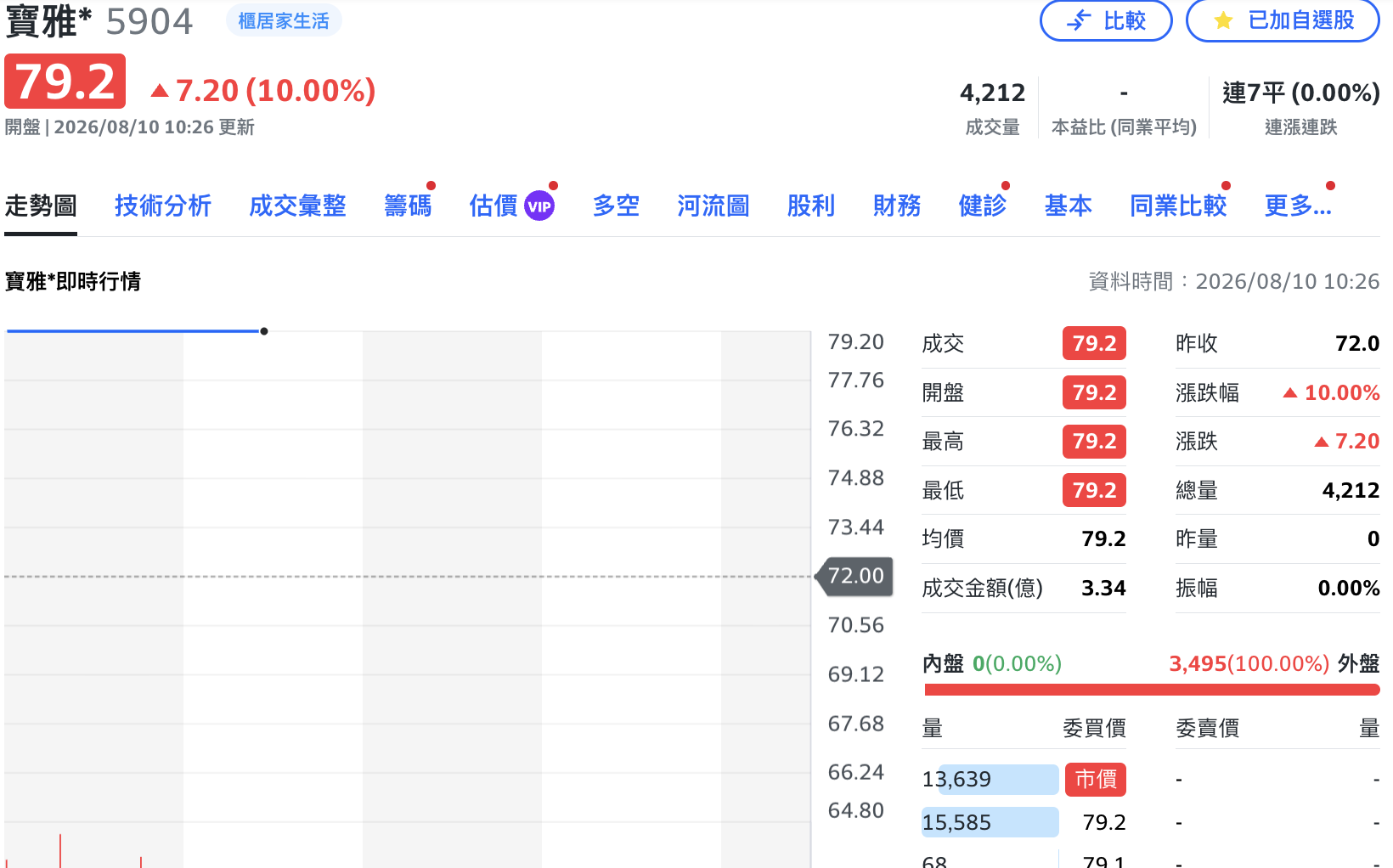Click the 已加自選股 watchlist button
1393x868 pixels.
pyautogui.click(x=1283, y=20)
